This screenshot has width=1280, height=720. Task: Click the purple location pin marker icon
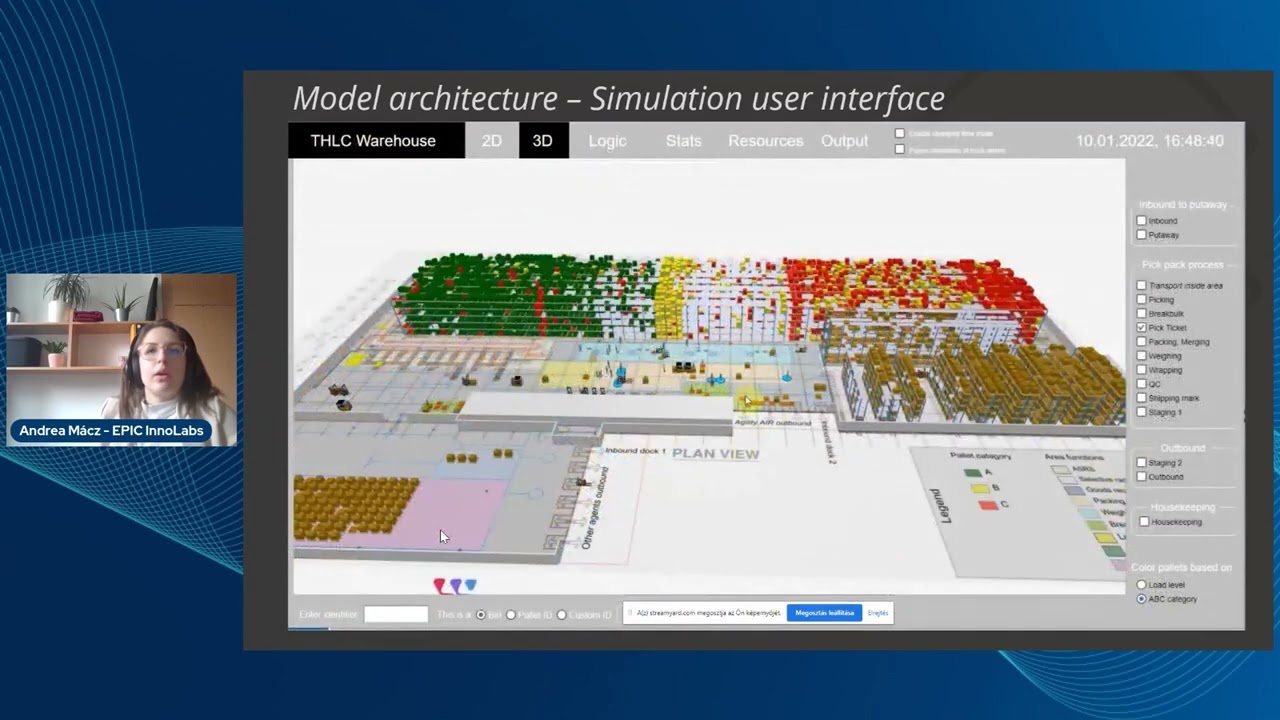pos(455,585)
